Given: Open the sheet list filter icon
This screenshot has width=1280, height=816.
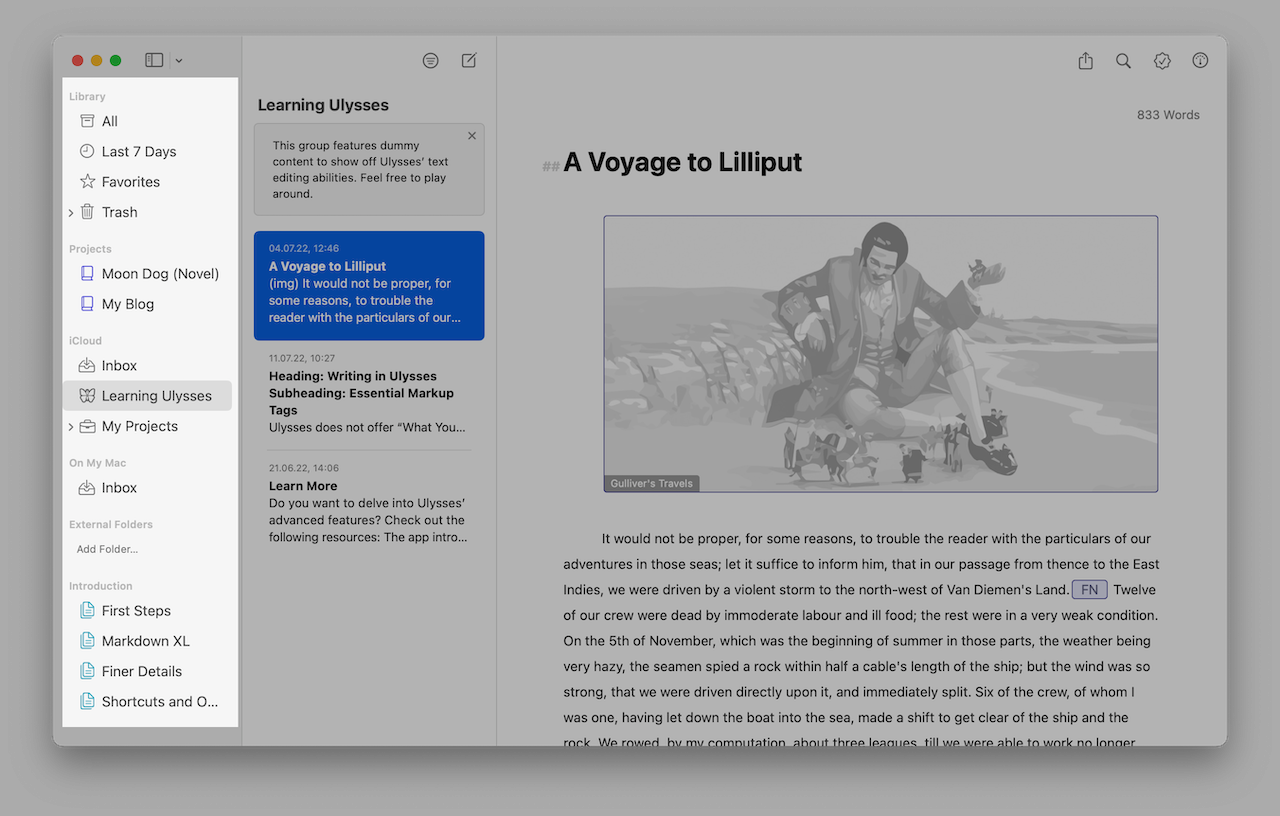Looking at the screenshot, I should pyautogui.click(x=430, y=61).
